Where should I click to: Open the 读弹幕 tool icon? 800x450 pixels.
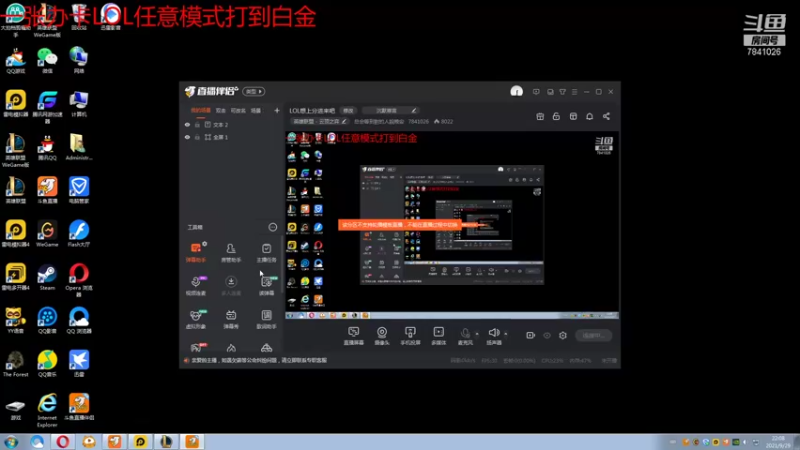266,285
